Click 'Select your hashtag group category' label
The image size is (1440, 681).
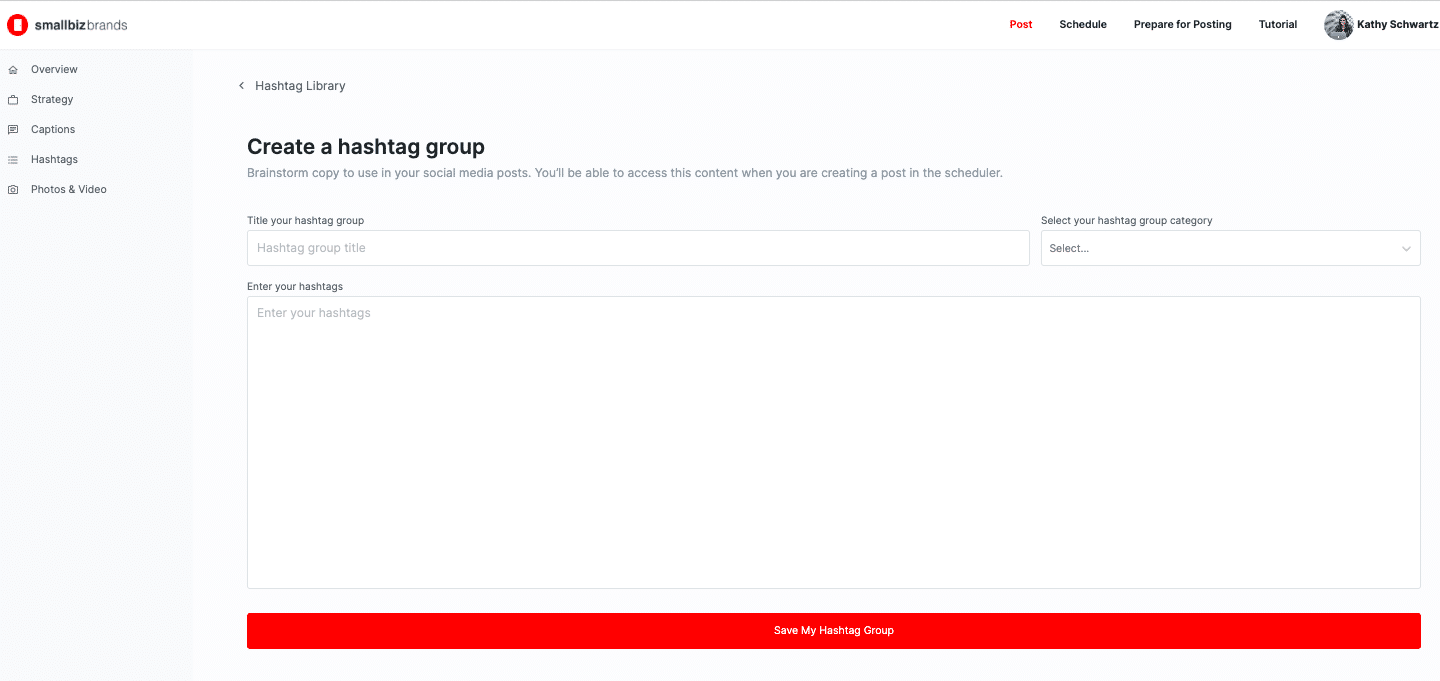(1127, 220)
